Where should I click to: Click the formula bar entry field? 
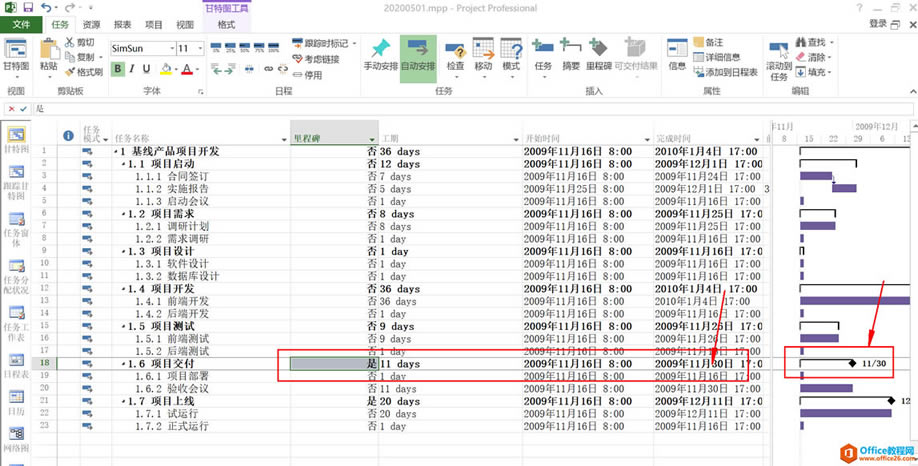click(x=400, y=108)
